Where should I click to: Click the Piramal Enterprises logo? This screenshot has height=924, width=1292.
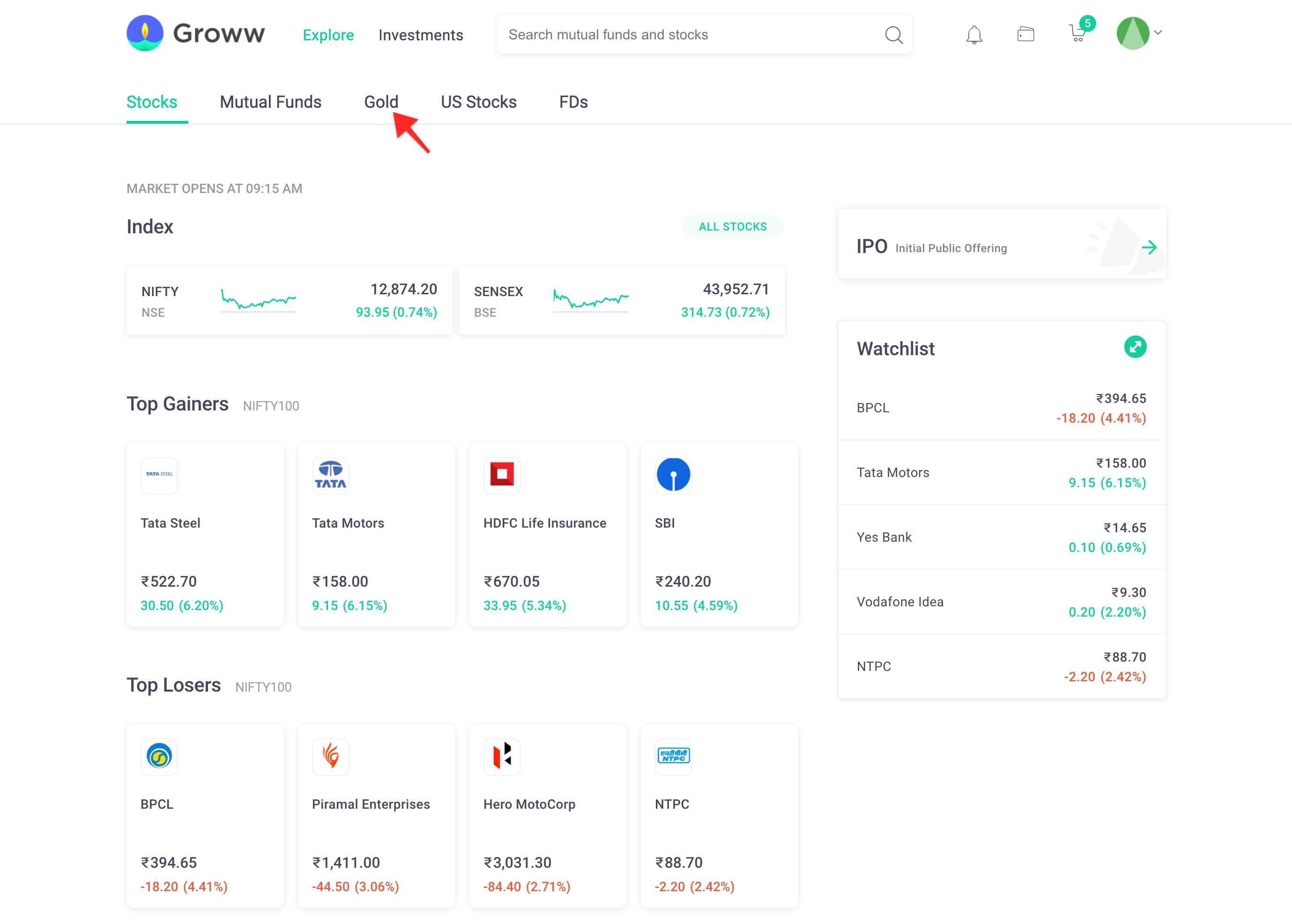tap(331, 757)
